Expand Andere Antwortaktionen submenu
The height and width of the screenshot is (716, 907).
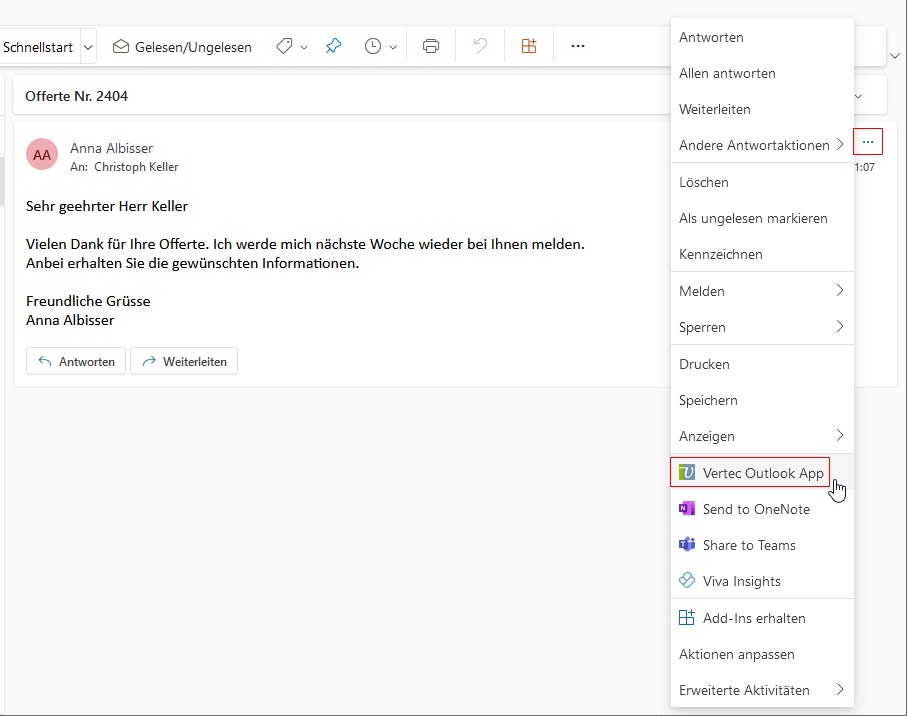[x=761, y=145]
